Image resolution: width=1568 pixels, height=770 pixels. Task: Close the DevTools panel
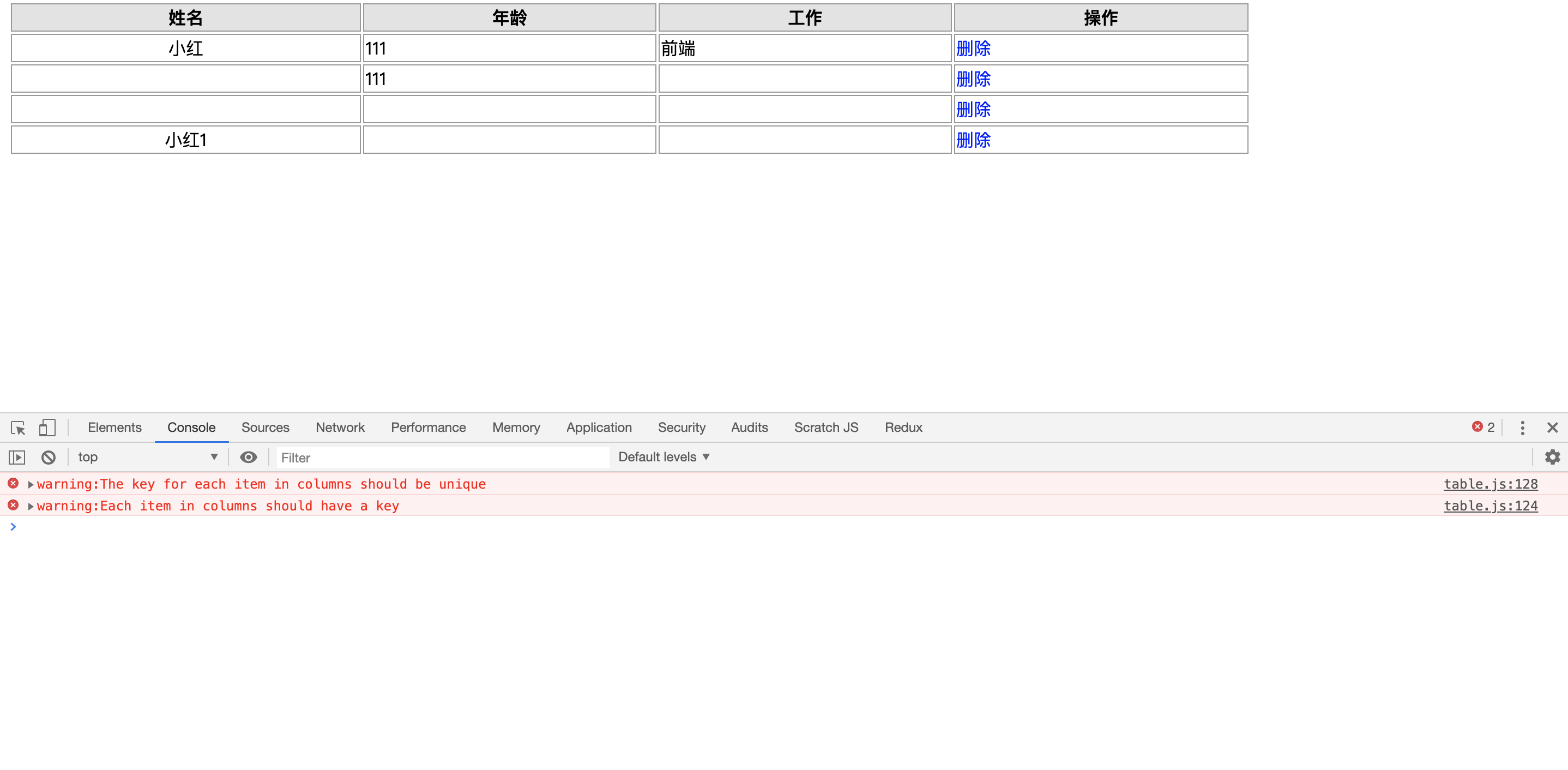click(x=1552, y=428)
